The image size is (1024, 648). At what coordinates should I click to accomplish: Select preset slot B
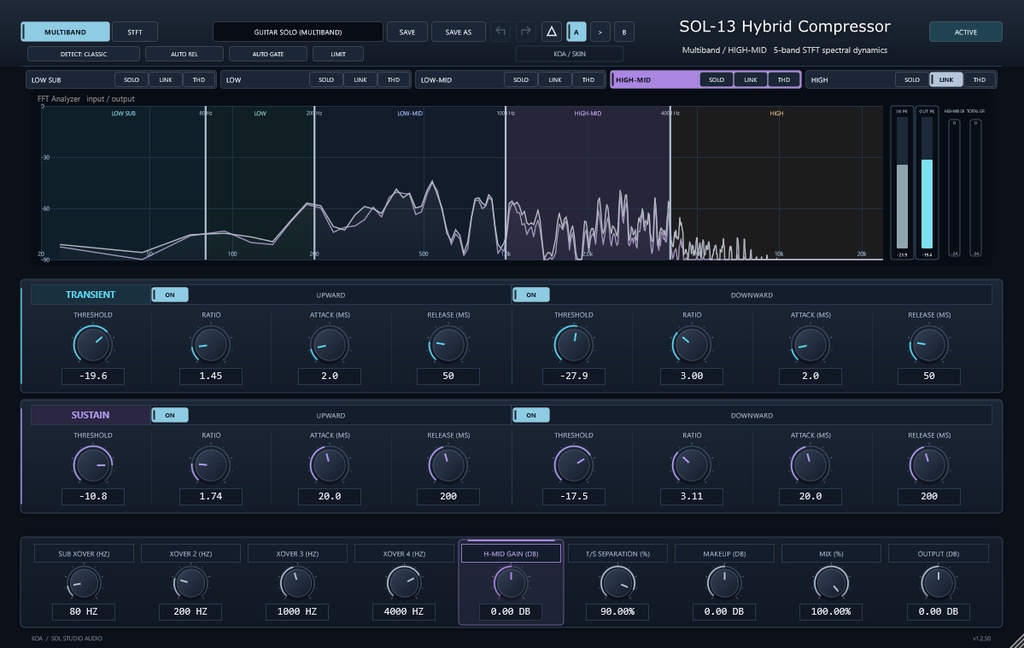tap(624, 31)
